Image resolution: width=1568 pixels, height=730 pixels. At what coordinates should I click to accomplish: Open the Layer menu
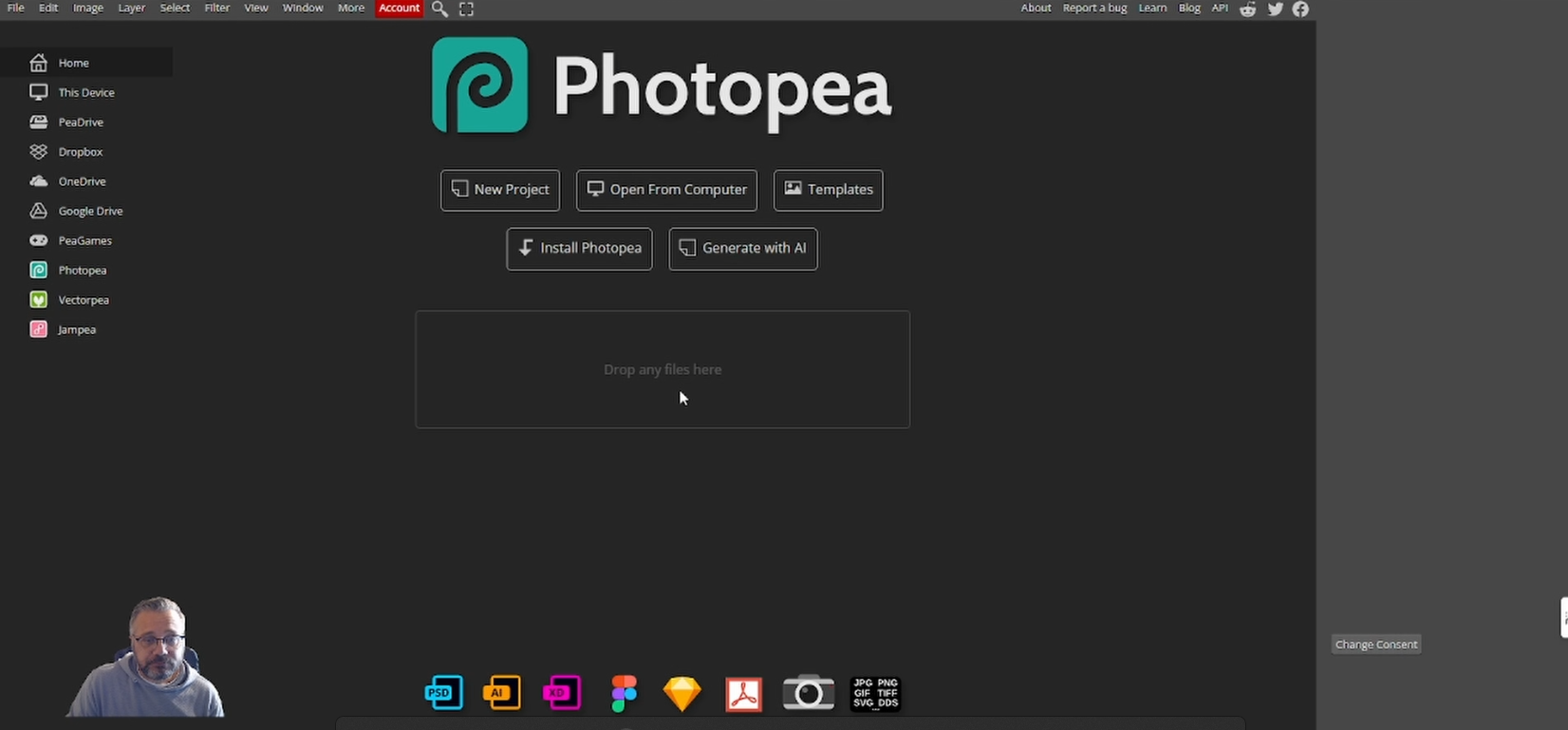(x=131, y=8)
